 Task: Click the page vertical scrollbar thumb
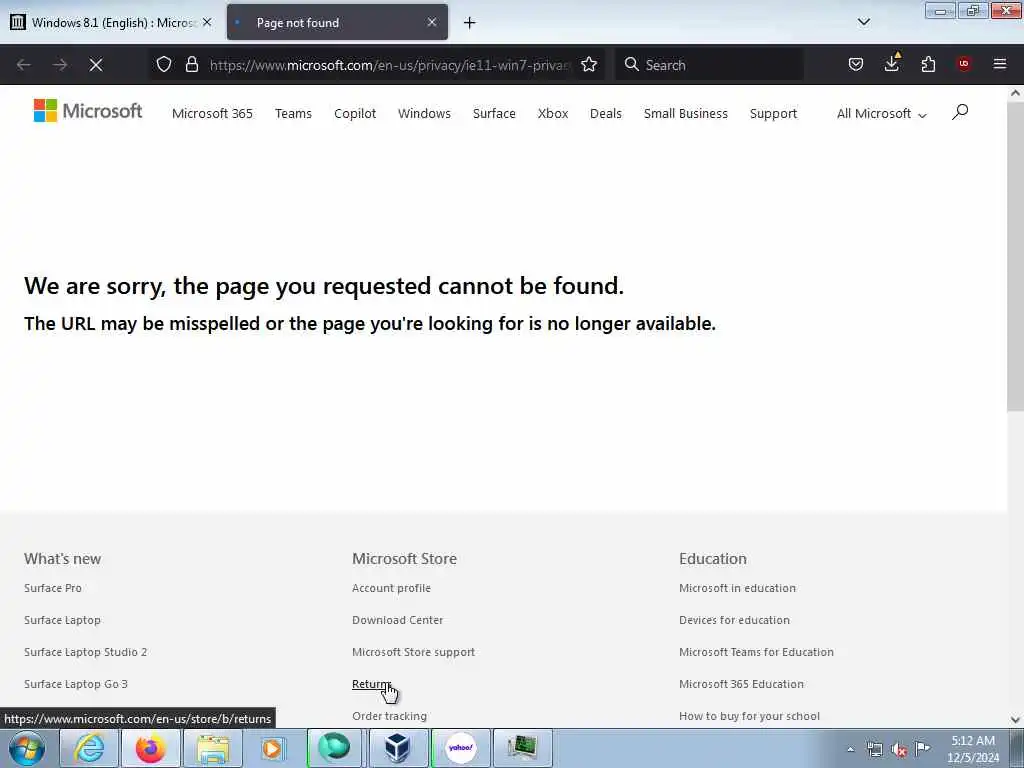tap(1015, 256)
